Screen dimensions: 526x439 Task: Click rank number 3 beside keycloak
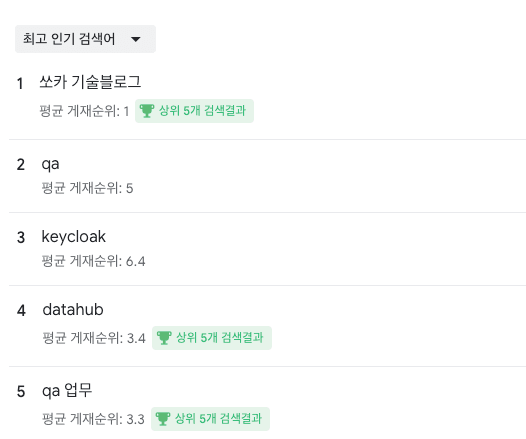21,237
